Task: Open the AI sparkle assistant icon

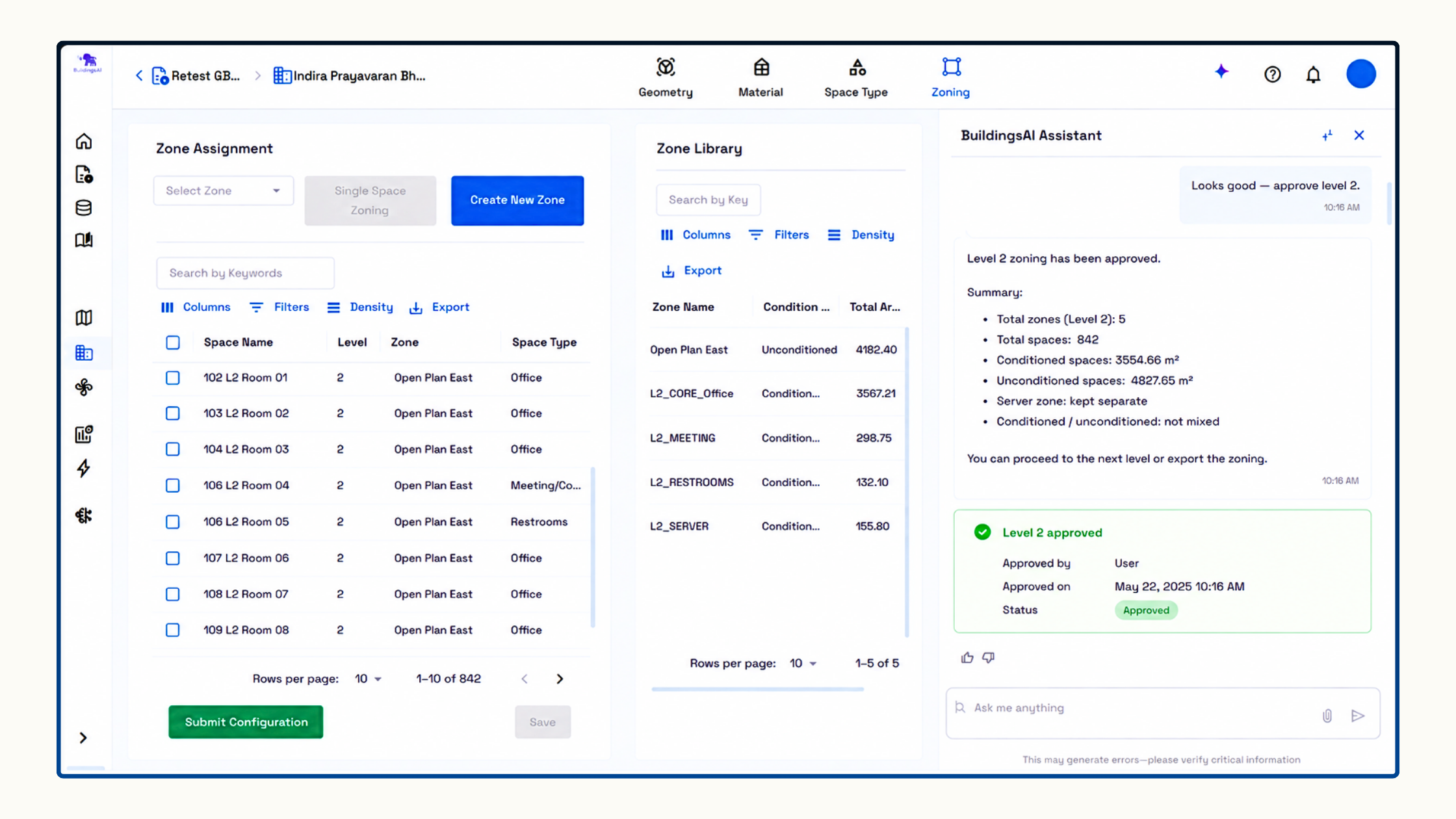Action: pyautogui.click(x=1221, y=71)
